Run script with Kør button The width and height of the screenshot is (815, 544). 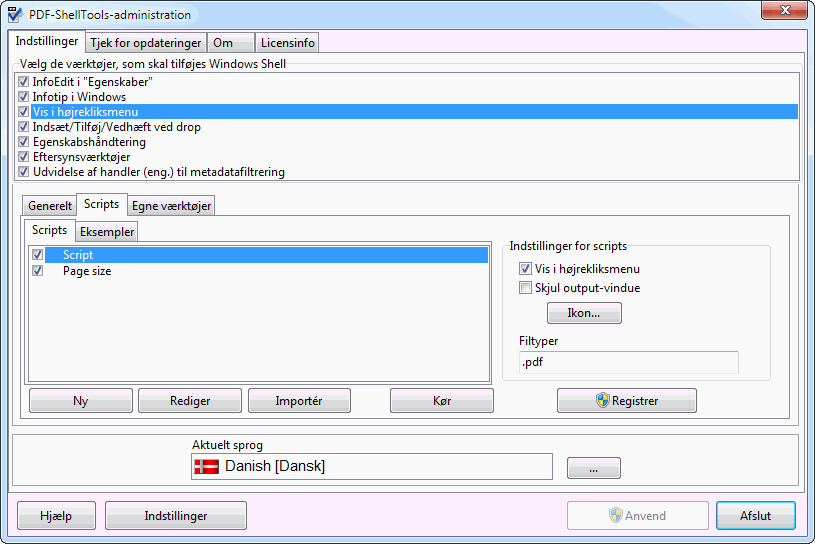442,401
